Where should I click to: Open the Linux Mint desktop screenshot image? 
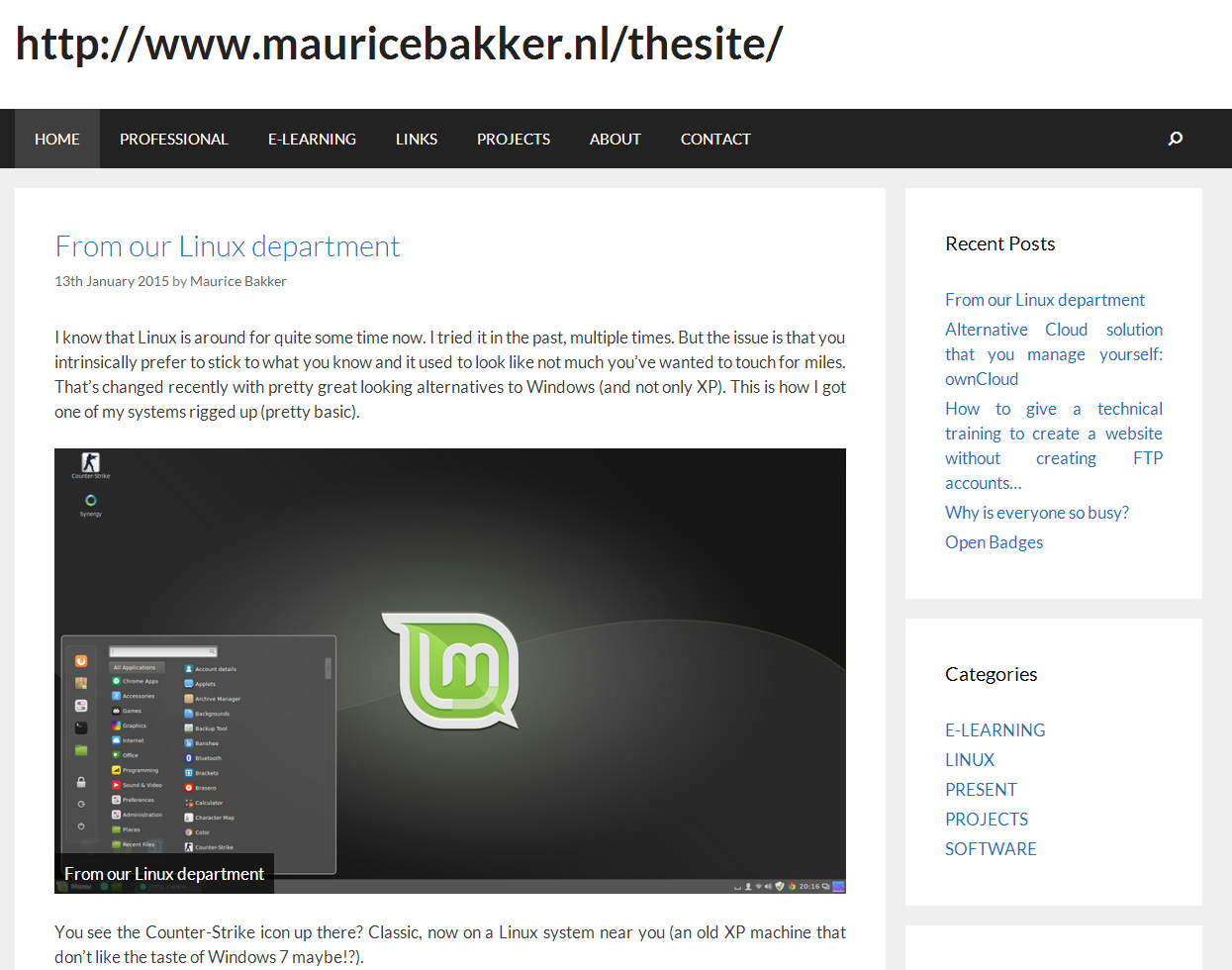(x=450, y=671)
